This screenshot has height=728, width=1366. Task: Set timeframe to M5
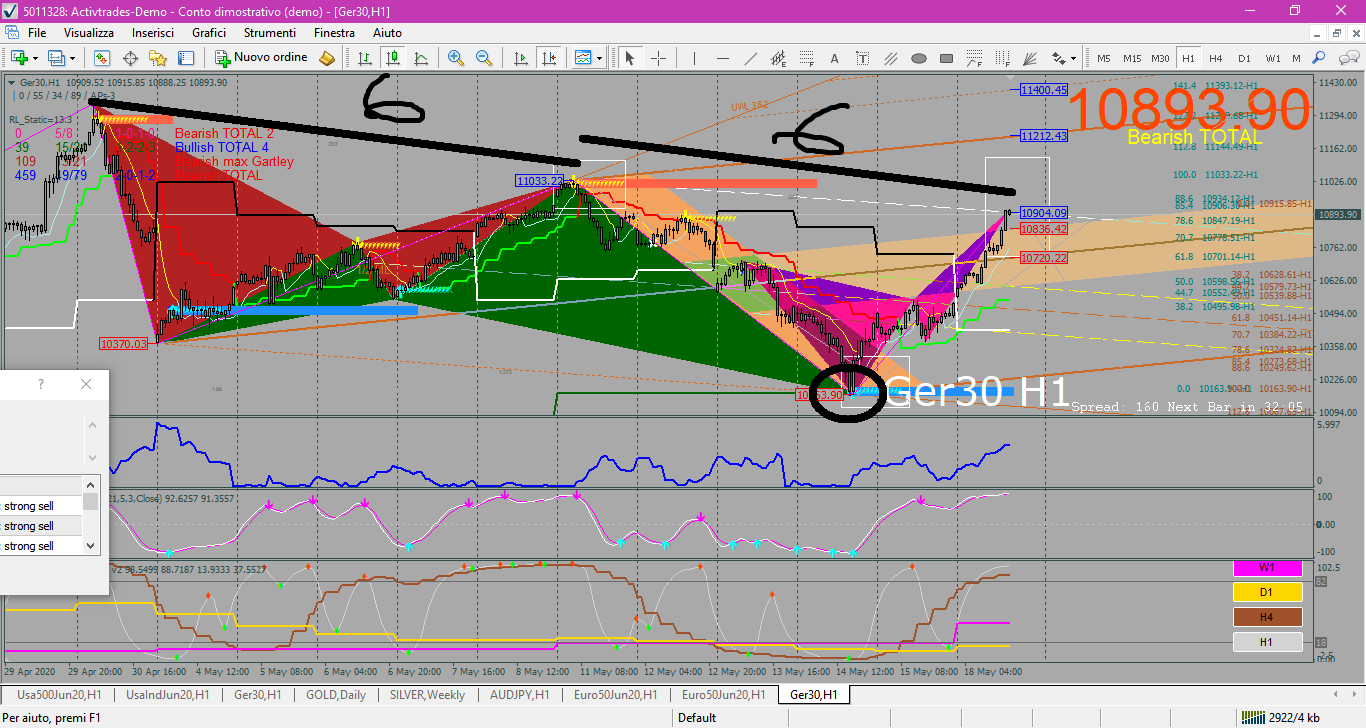point(1104,58)
